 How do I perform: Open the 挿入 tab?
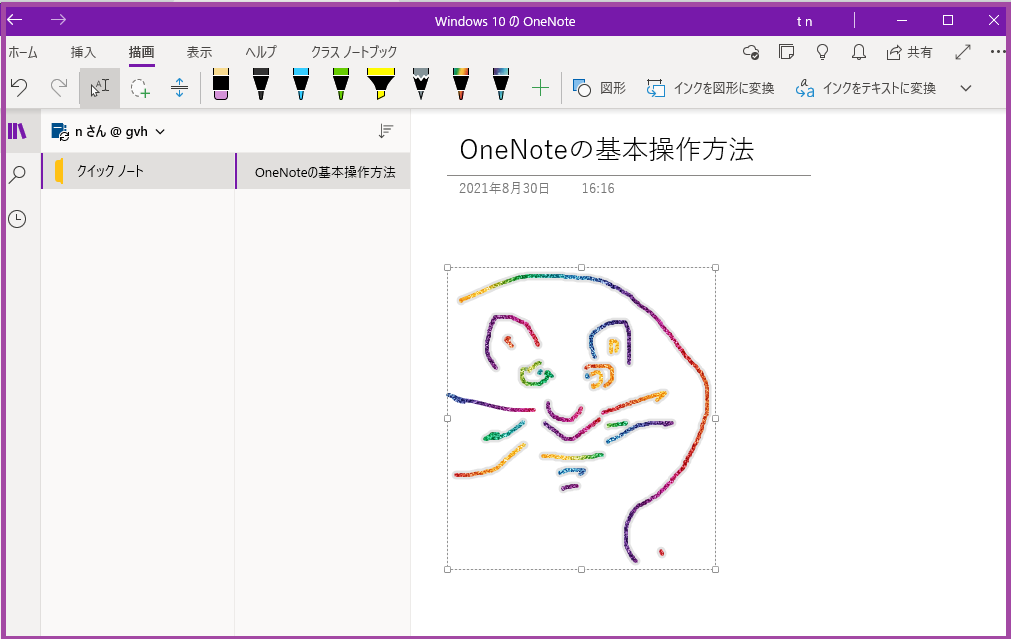click(83, 52)
